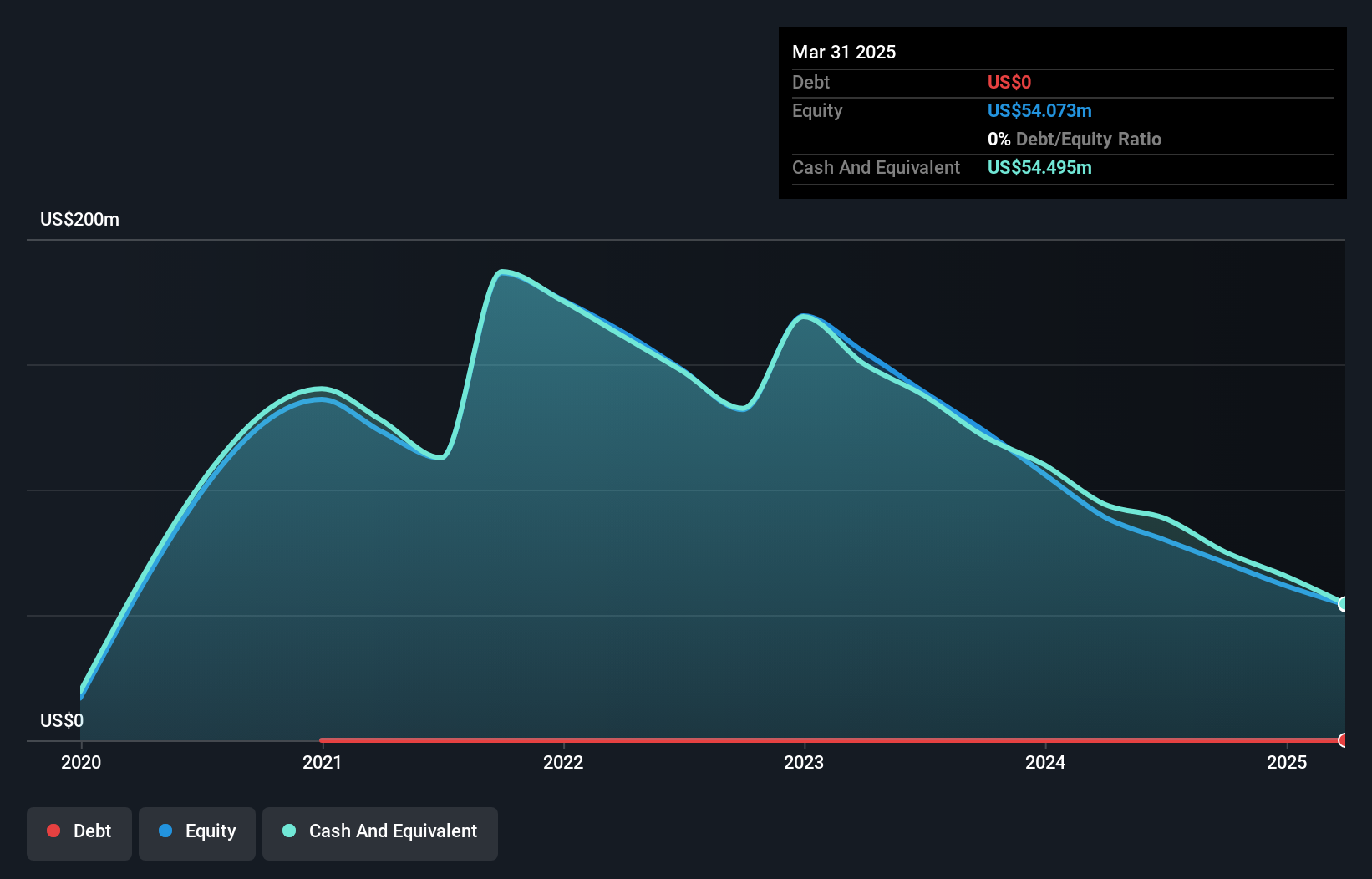Click the 2025 x-axis label
The image size is (1372, 879).
click(x=1287, y=762)
